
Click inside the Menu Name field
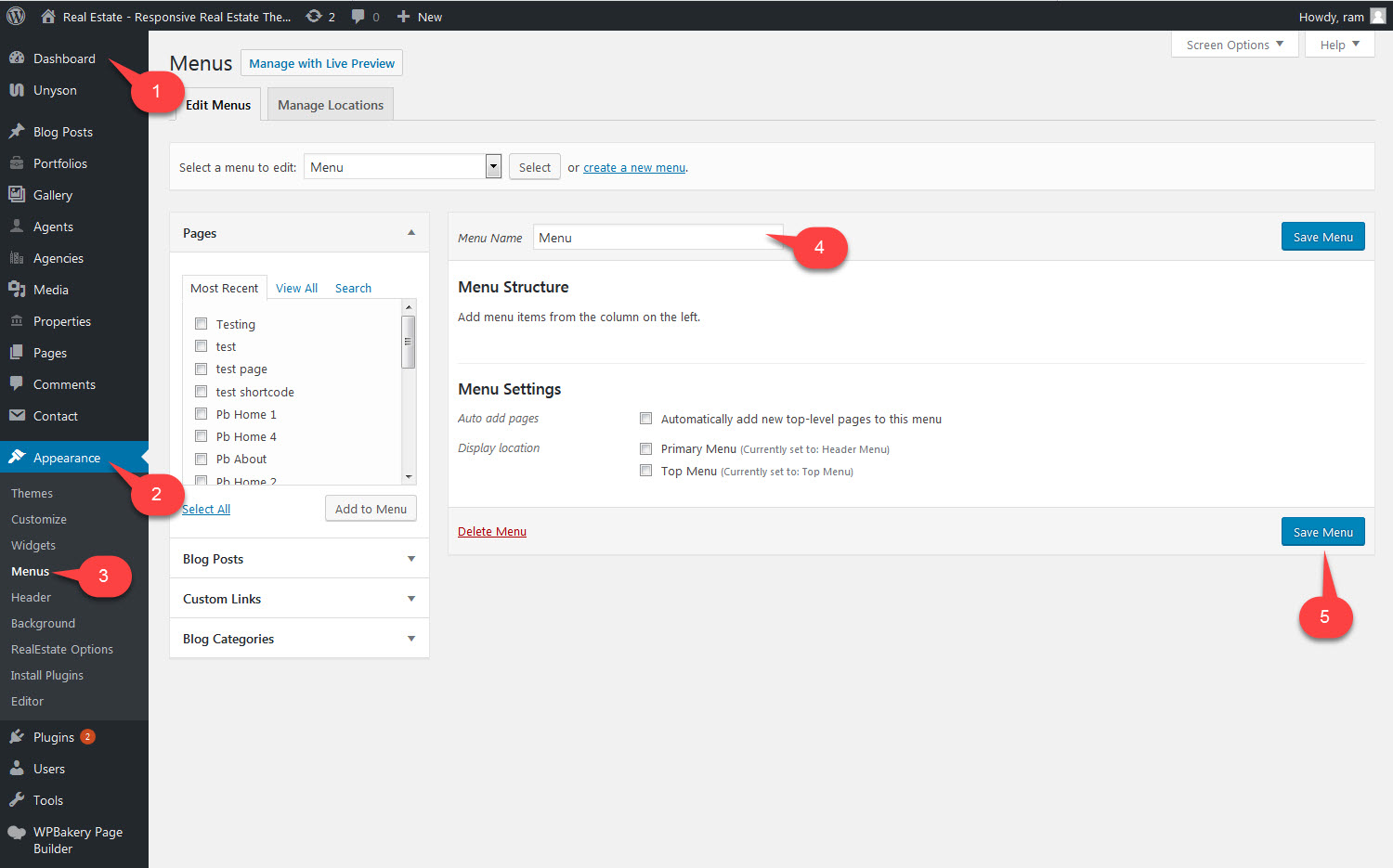pyautogui.click(x=659, y=237)
